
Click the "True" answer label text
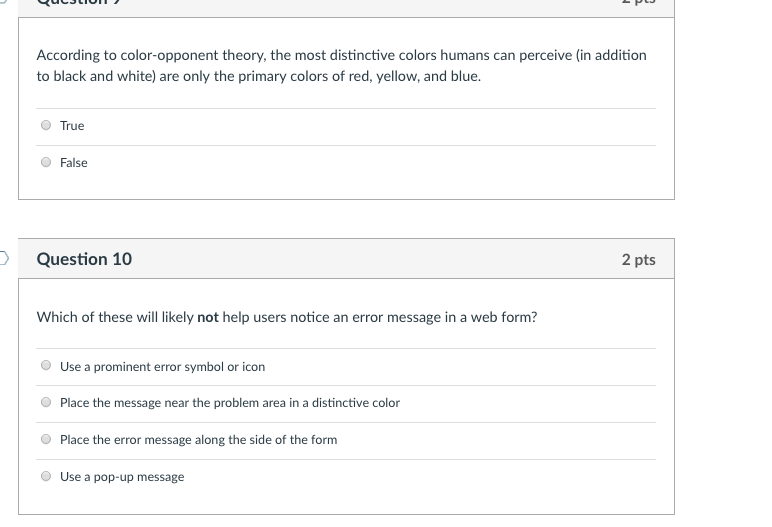[x=72, y=126]
